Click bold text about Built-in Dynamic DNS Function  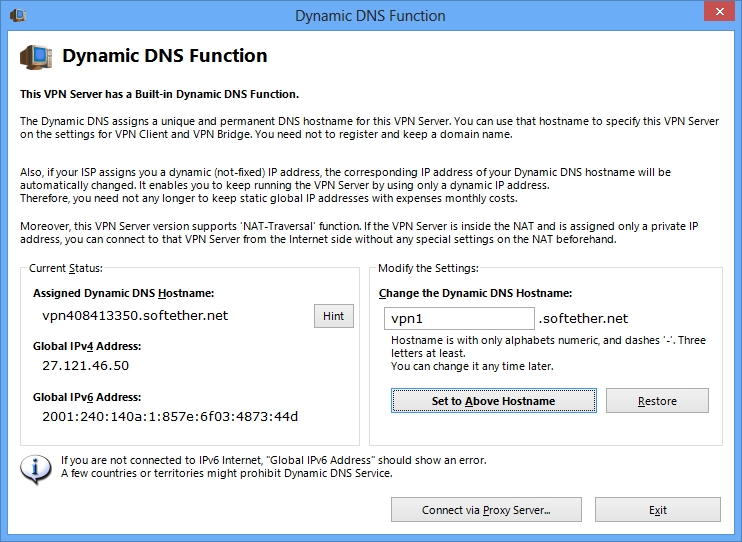click(159, 94)
